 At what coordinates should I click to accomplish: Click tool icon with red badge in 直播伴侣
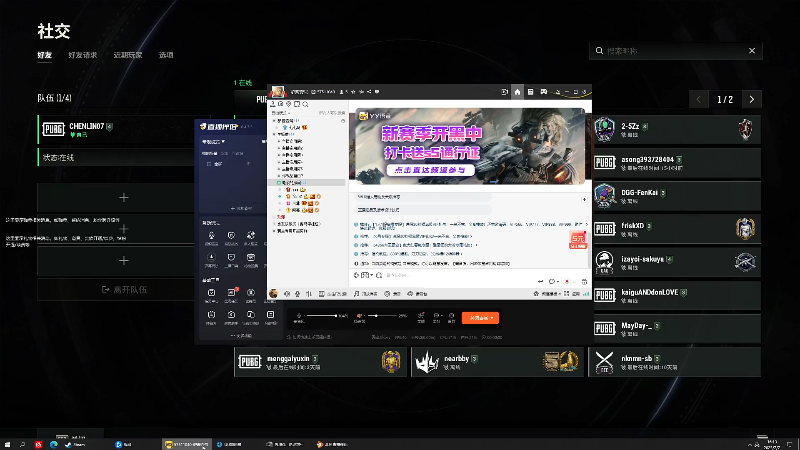(x=231, y=293)
